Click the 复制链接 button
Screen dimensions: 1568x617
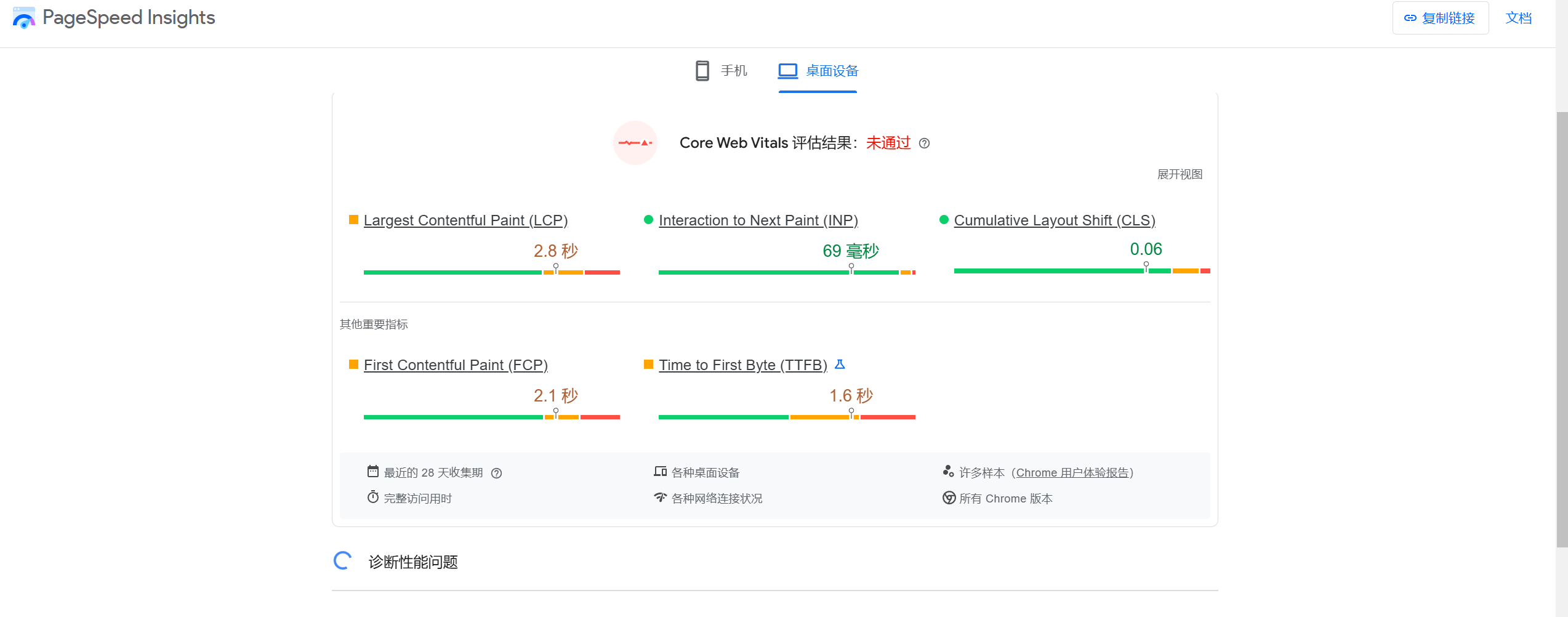[x=1441, y=17]
